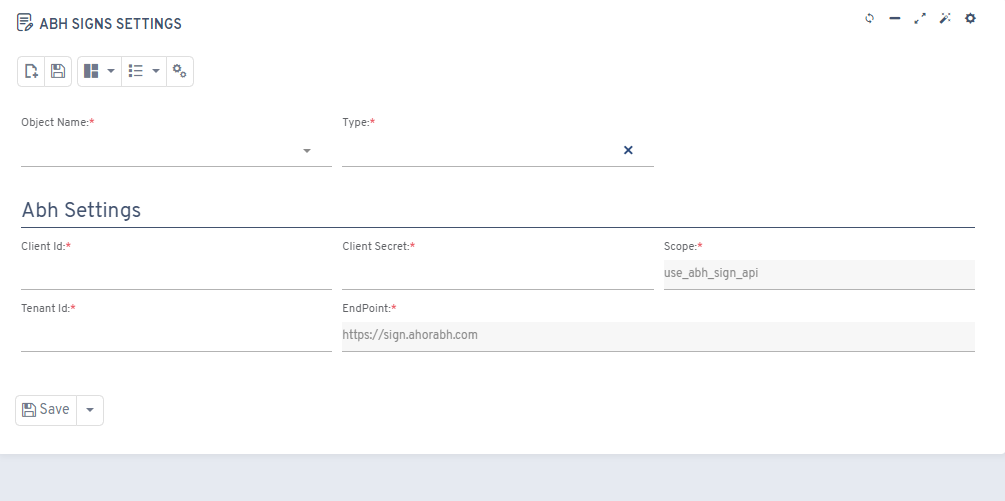This screenshot has height=501, width=1005.
Task: Open the list icon dropdown arrow
Action: tap(156, 71)
